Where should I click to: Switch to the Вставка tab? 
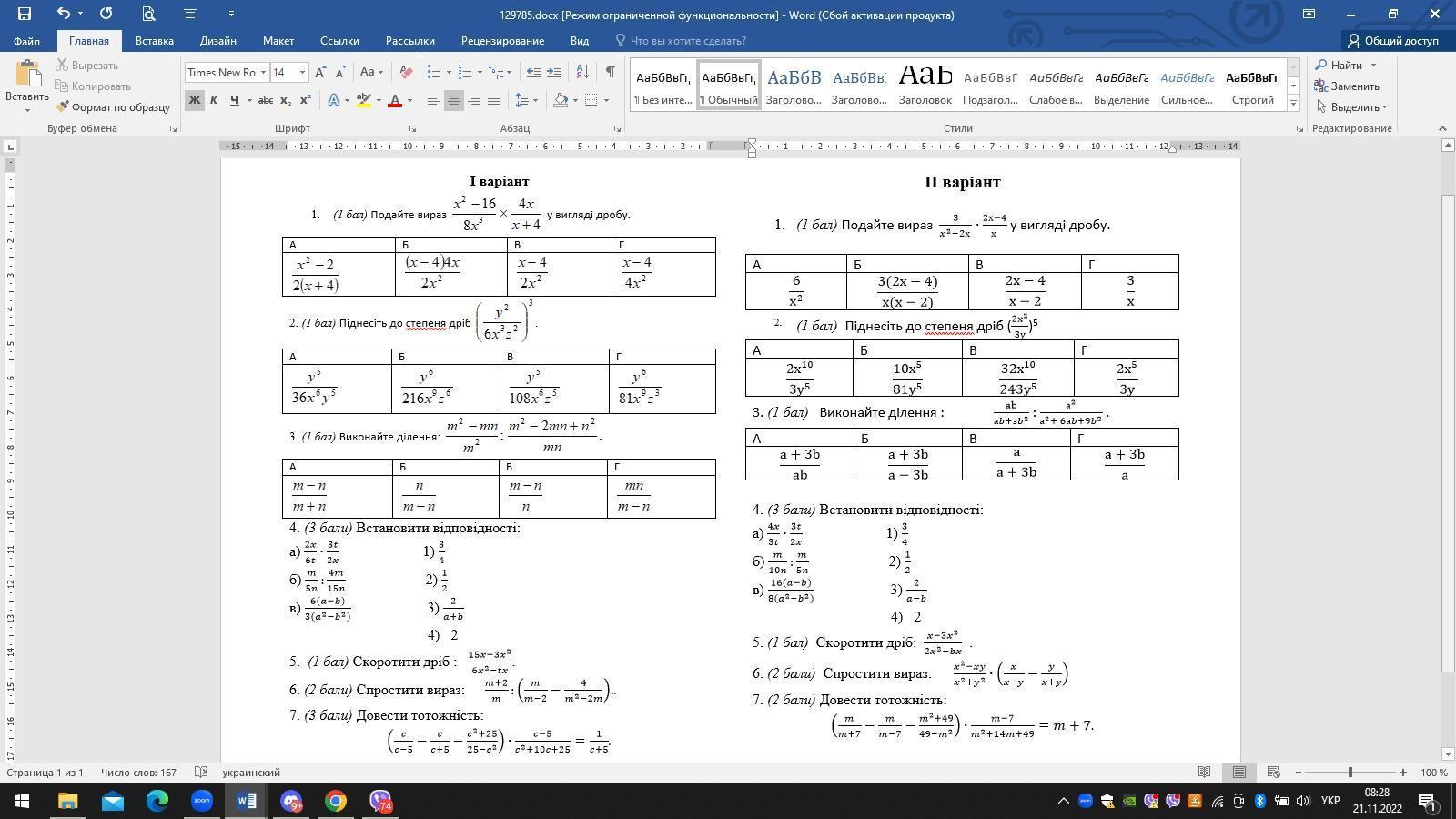coord(155,41)
